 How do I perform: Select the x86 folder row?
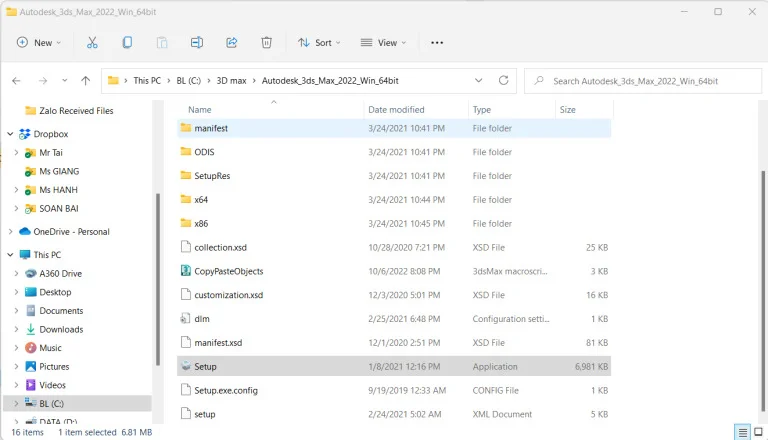coord(394,223)
